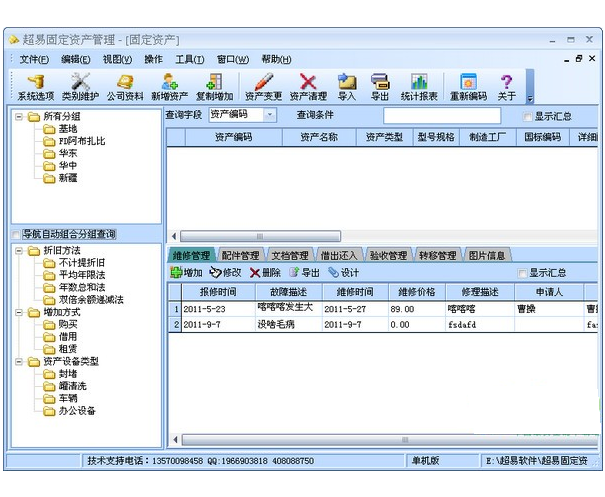Check 显示汇总 in the maintenance toolbar

pyautogui.click(x=522, y=272)
